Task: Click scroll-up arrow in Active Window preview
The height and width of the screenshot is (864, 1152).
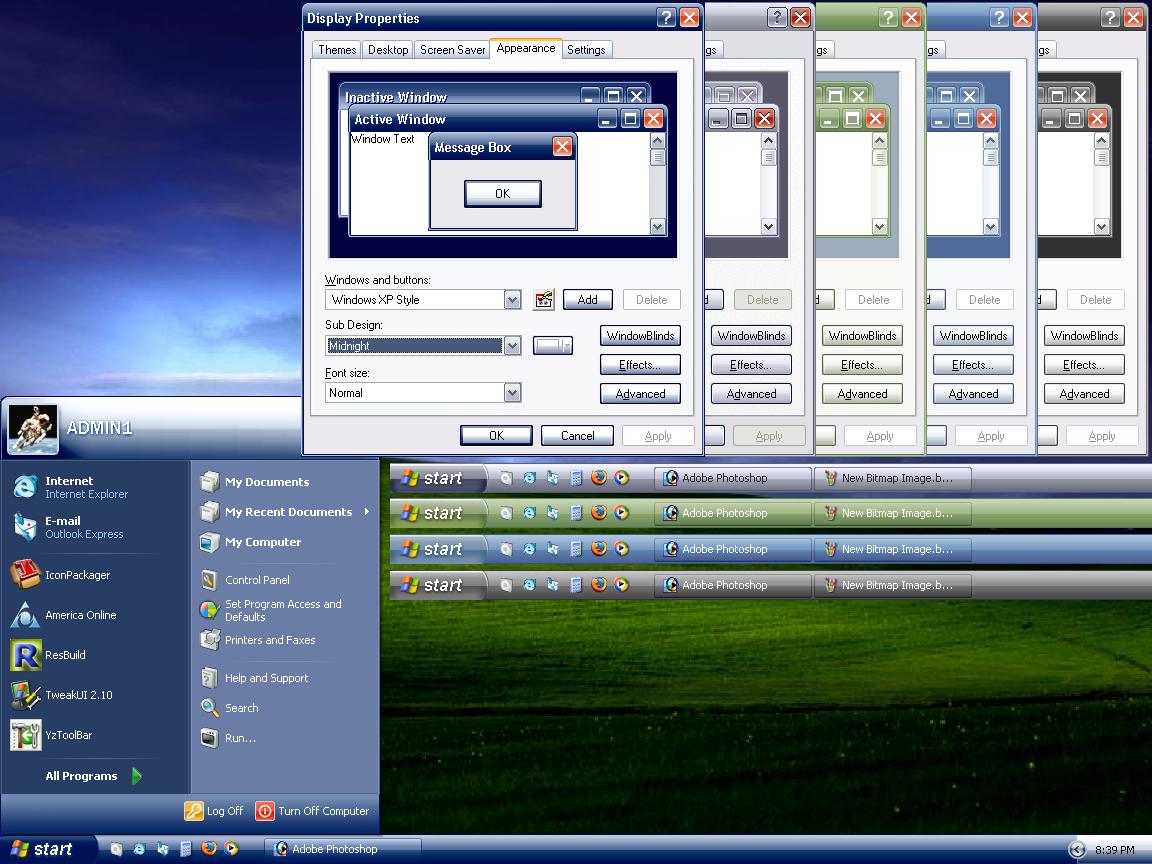Action: [658, 140]
